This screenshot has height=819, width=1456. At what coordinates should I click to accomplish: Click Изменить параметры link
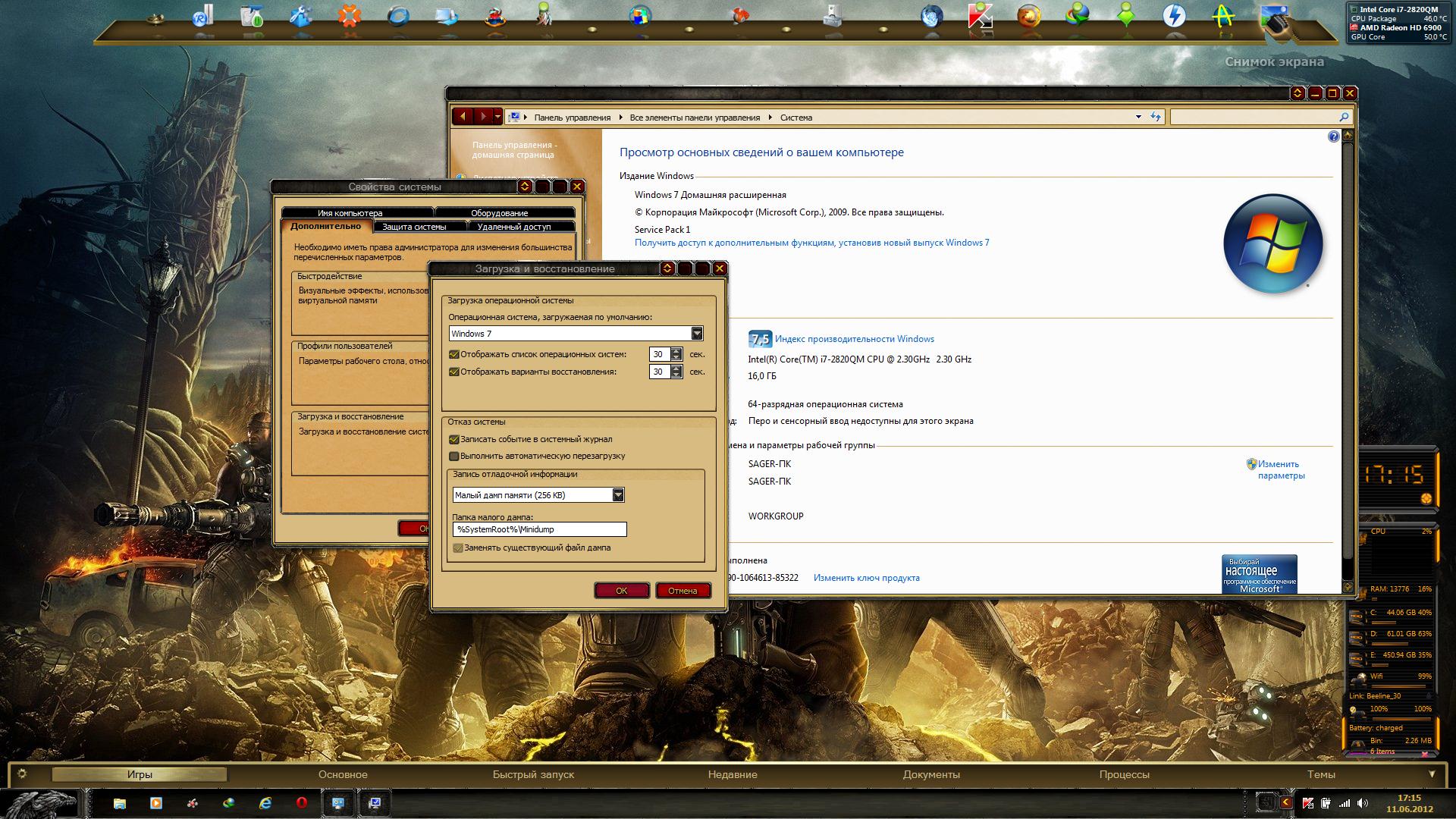(x=1281, y=469)
